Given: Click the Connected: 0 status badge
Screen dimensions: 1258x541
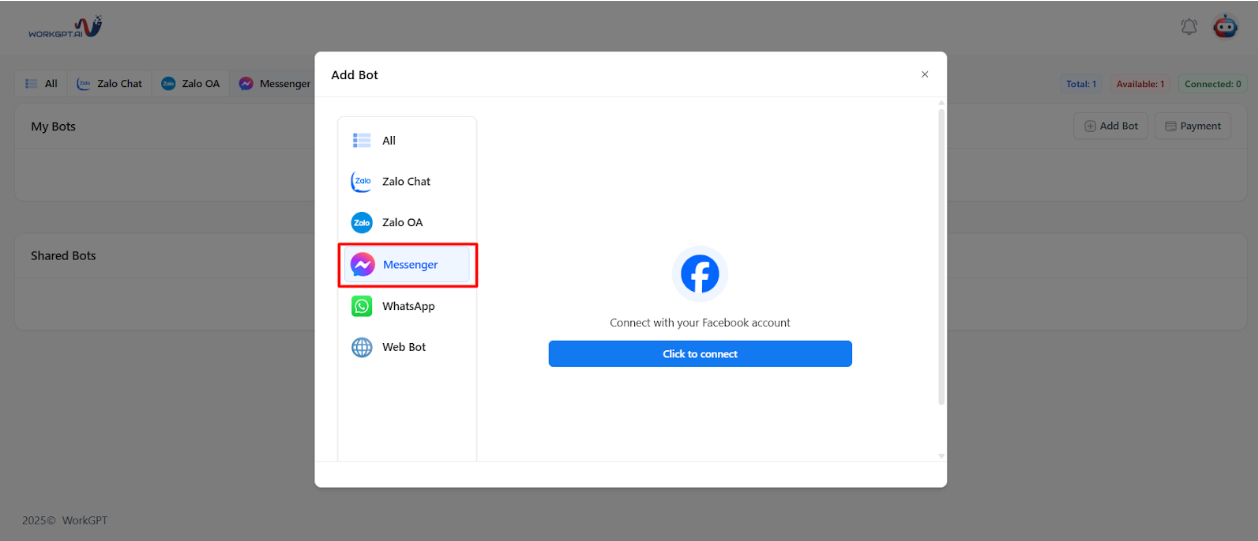Looking at the screenshot, I should point(1212,84).
